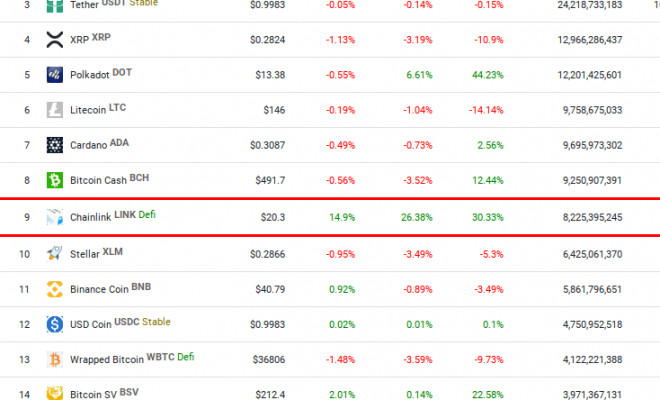
Task: Open the Bitcoin SV coin page
Action: (x=93, y=395)
